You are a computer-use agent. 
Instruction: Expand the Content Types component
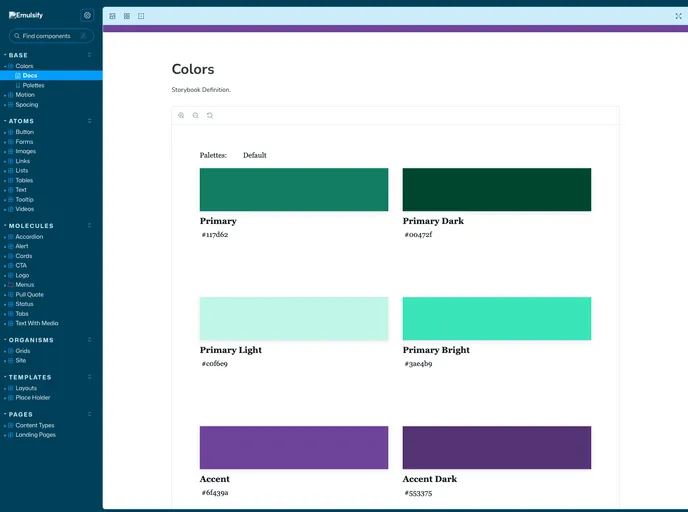click(35, 426)
